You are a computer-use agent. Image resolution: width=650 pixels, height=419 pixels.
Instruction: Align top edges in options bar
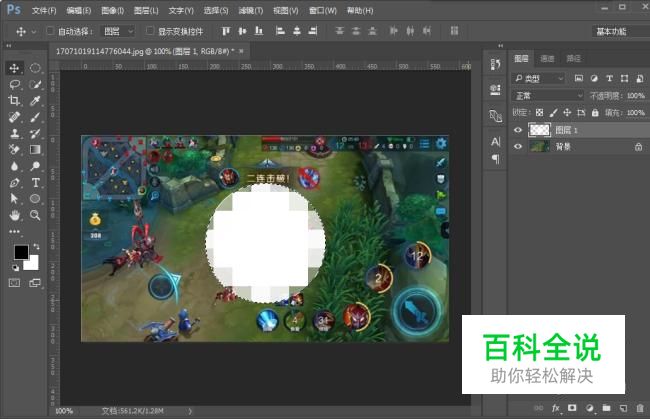pos(226,31)
